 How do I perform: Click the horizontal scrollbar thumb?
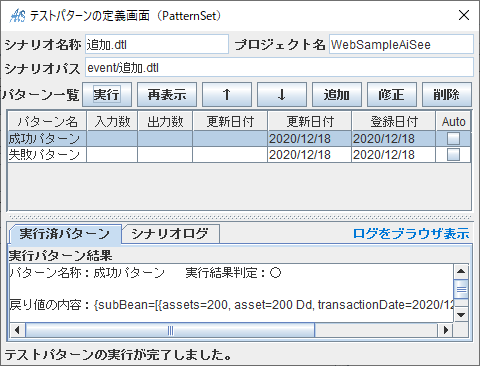pyautogui.click(x=170, y=330)
